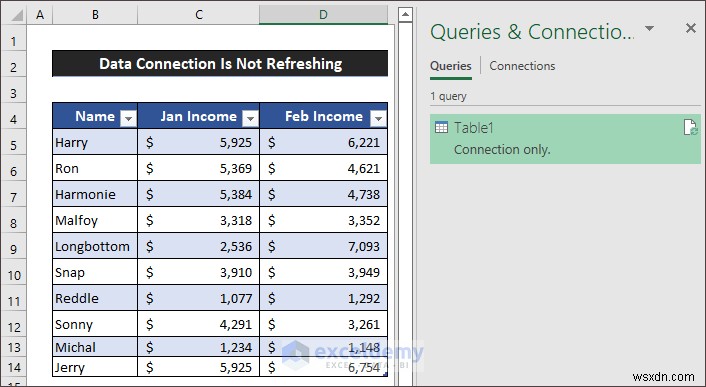
Task: Open the Queries & Connections pane options arrow
Action: 649,28
